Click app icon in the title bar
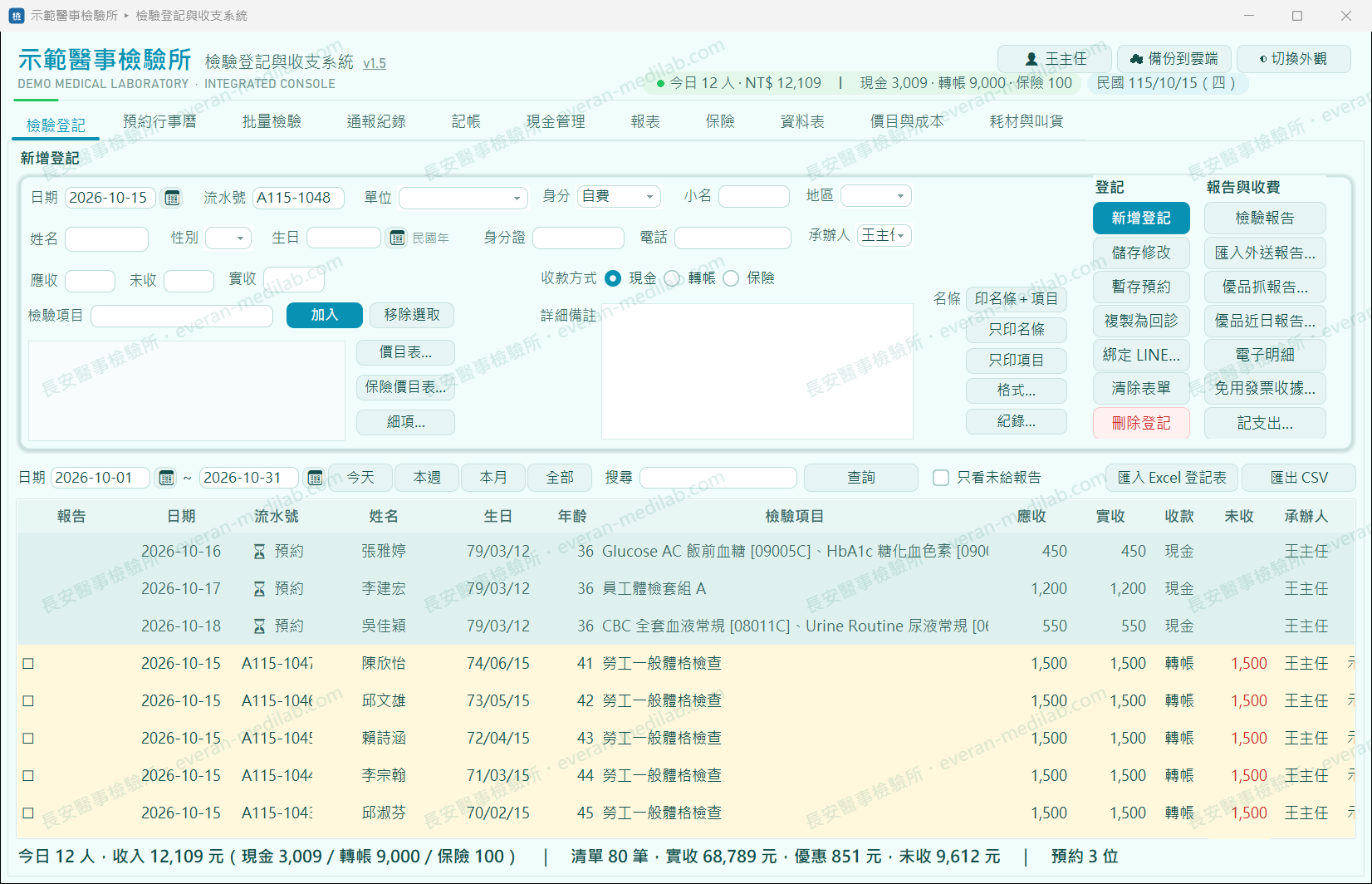1372x884 pixels. click(16, 16)
